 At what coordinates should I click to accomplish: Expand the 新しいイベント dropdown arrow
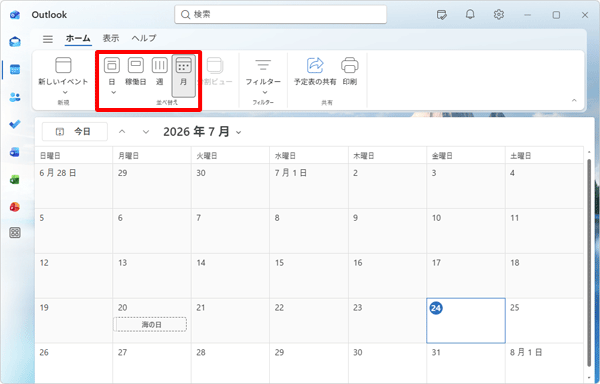pyautogui.click(x=65, y=92)
